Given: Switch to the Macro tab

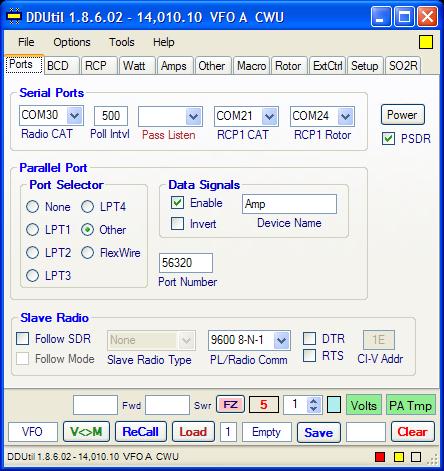Looking at the screenshot, I should tap(252, 66).
